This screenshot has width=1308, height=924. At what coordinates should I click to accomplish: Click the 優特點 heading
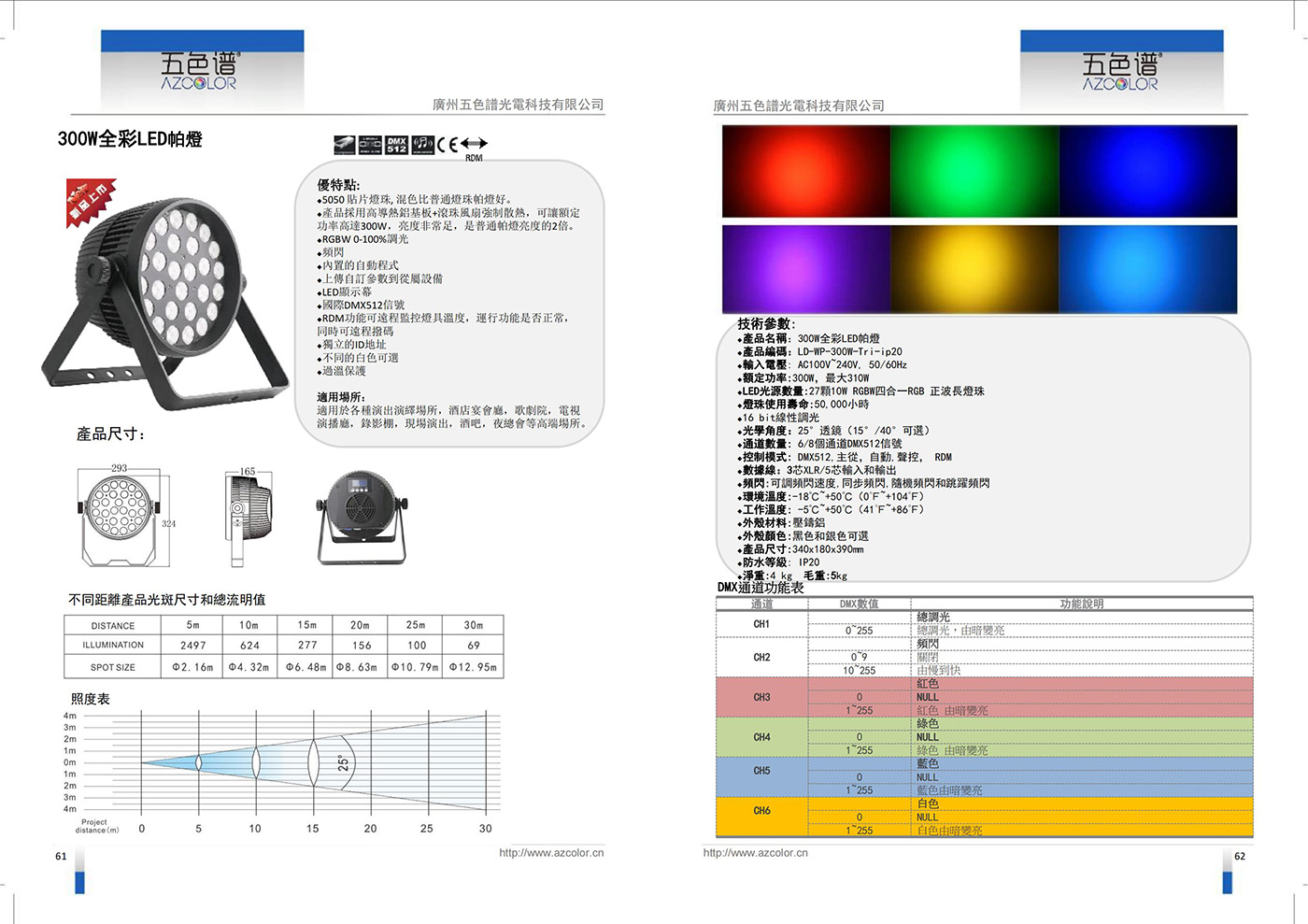pos(338,185)
